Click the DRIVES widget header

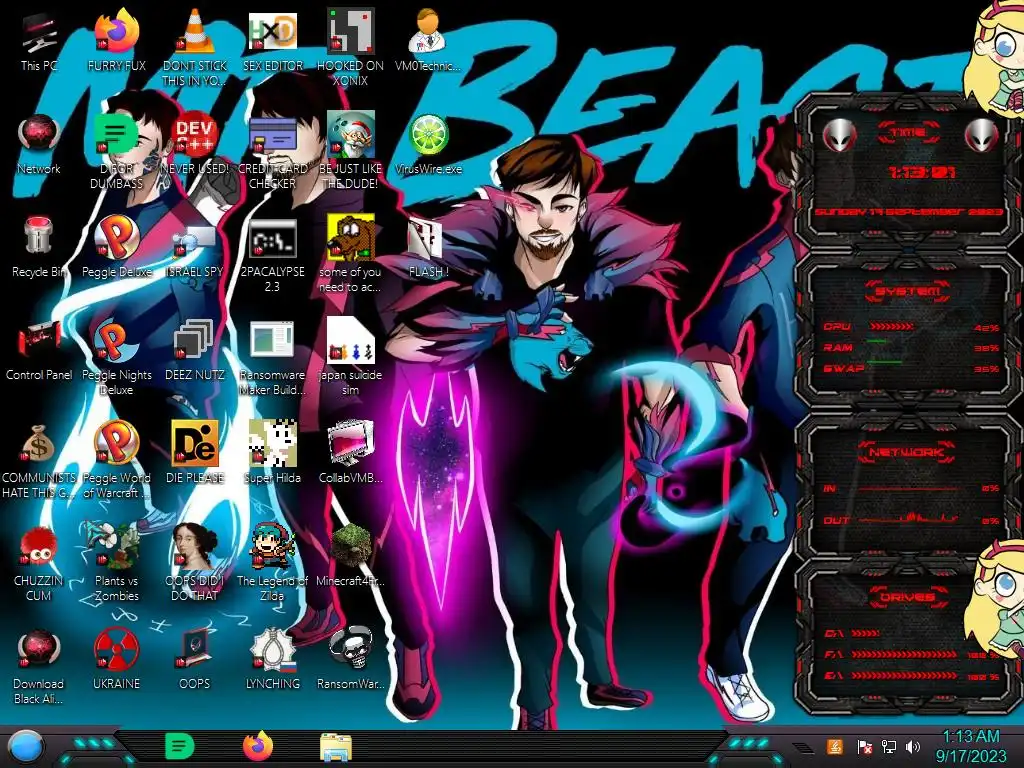point(907,597)
